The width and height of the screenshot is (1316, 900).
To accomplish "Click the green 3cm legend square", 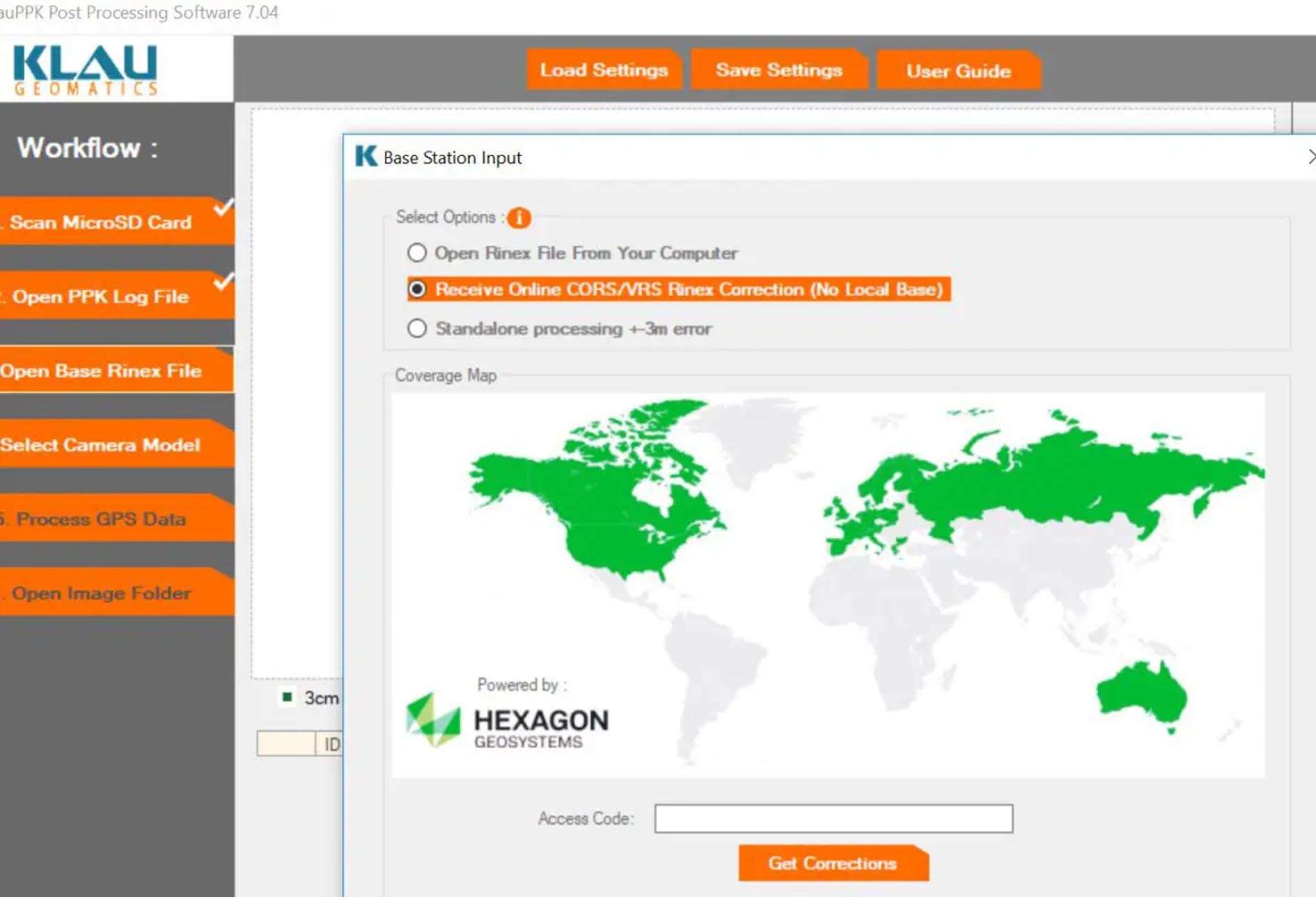I will pos(287,697).
